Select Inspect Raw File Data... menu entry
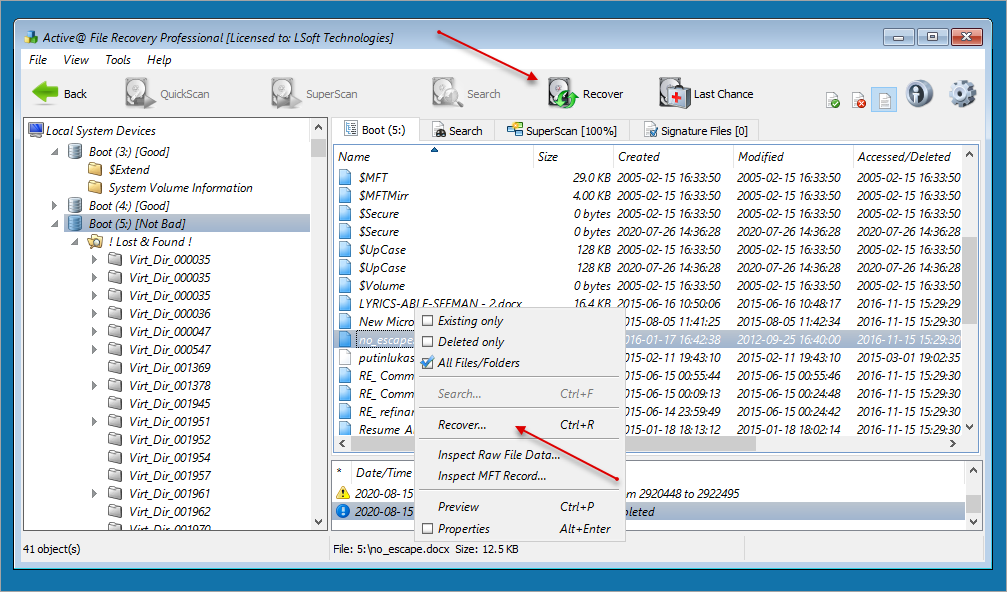This screenshot has height=592, width=1007. point(519,455)
